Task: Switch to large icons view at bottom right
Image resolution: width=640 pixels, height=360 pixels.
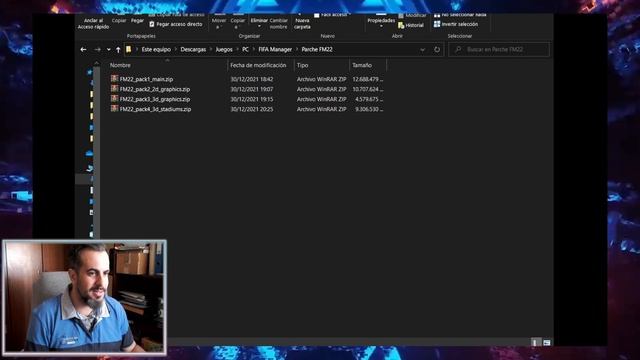Action: pos(547,342)
